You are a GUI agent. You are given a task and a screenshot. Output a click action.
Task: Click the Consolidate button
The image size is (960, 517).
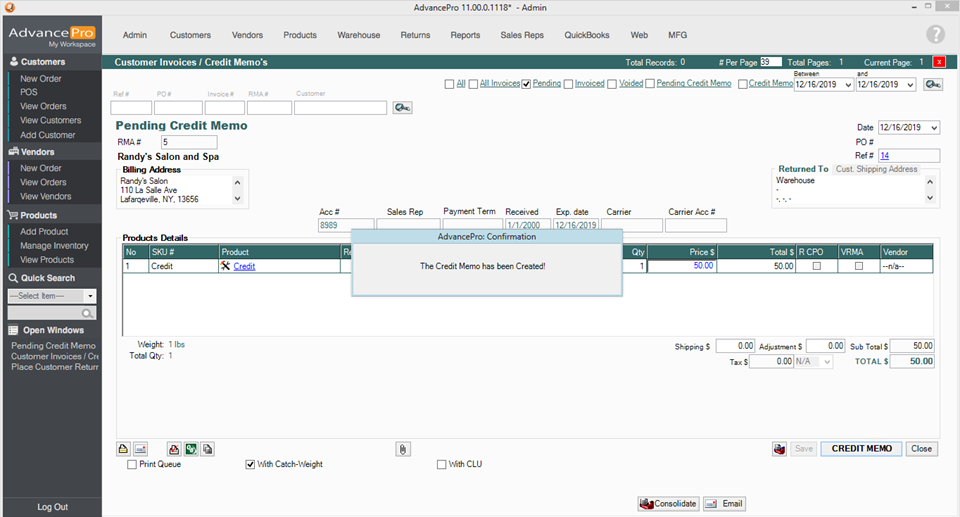click(x=668, y=504)
